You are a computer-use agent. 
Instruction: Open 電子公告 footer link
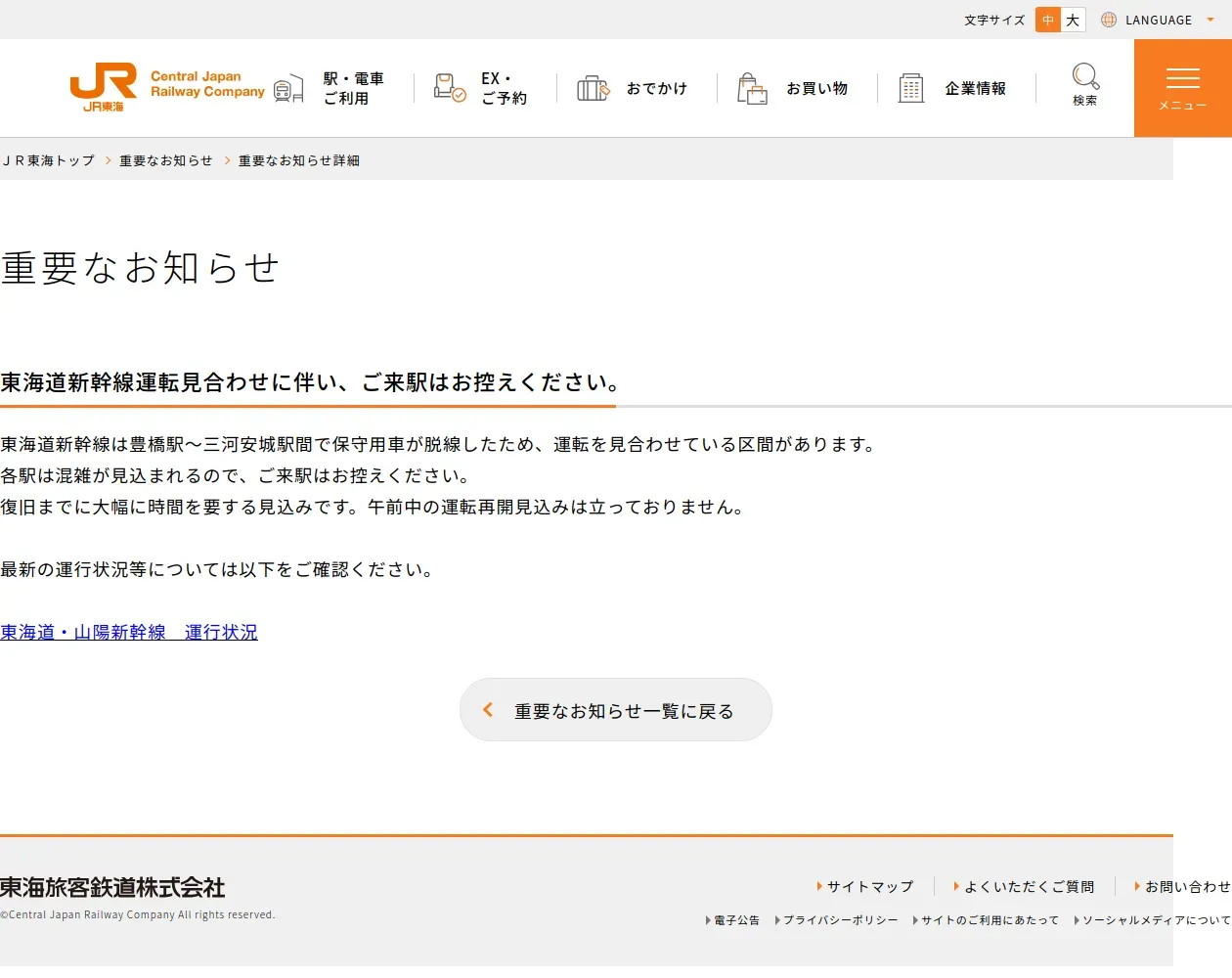pyautogui.click(x=736, y=920)
